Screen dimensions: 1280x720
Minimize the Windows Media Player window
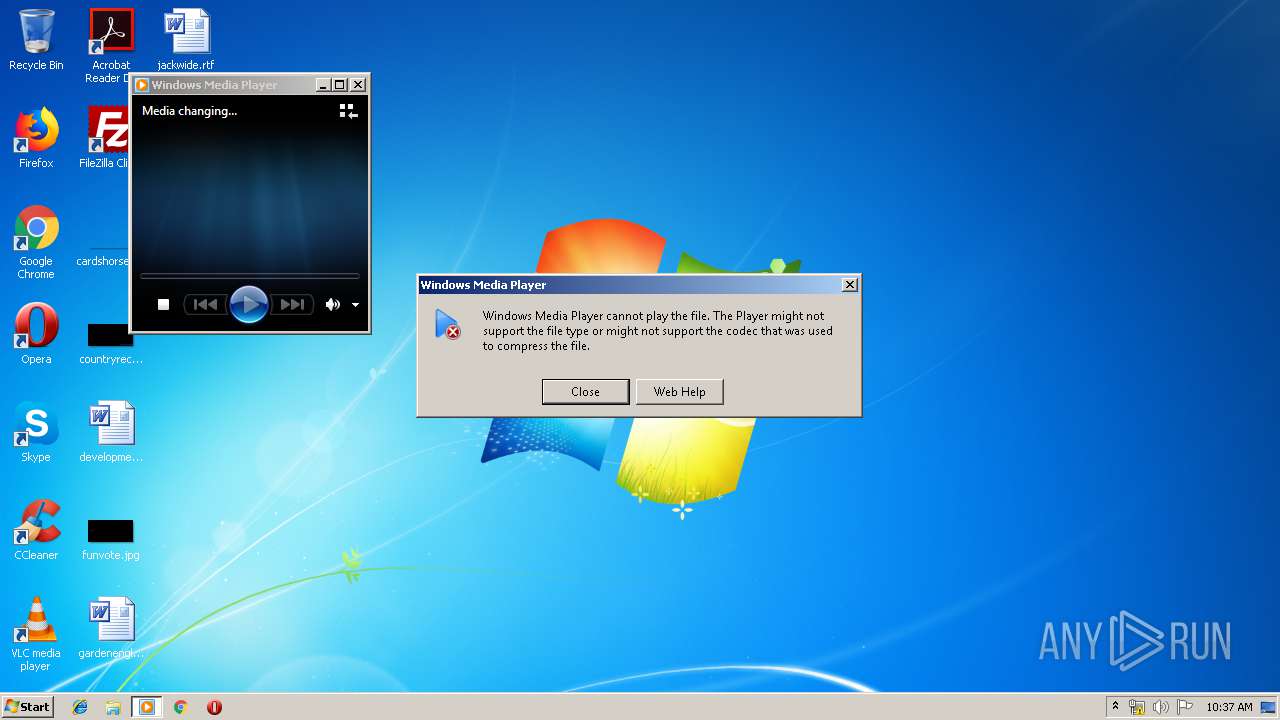click(323, 85)
